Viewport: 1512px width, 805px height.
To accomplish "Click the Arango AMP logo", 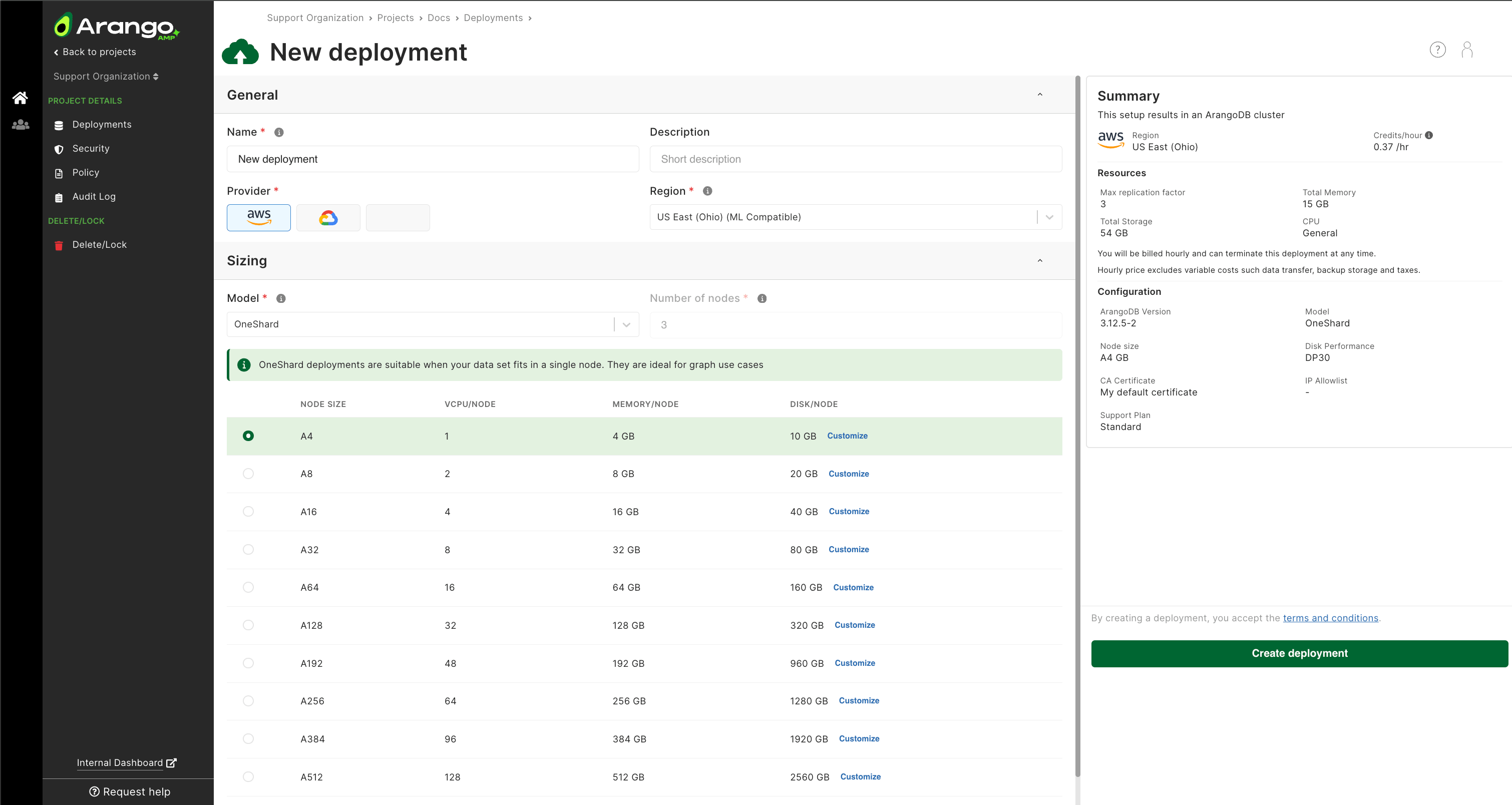I will point(116,27).
